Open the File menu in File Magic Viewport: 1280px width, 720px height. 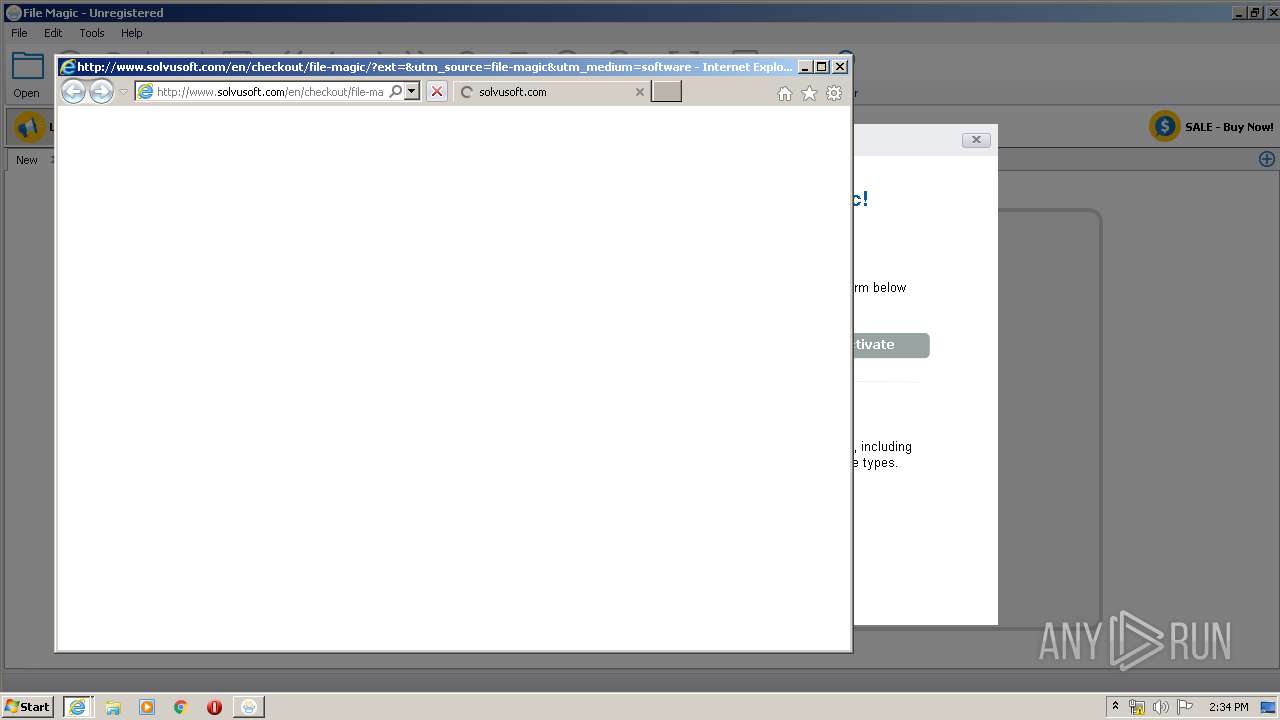pyautogui.click(x=19, y=33)
